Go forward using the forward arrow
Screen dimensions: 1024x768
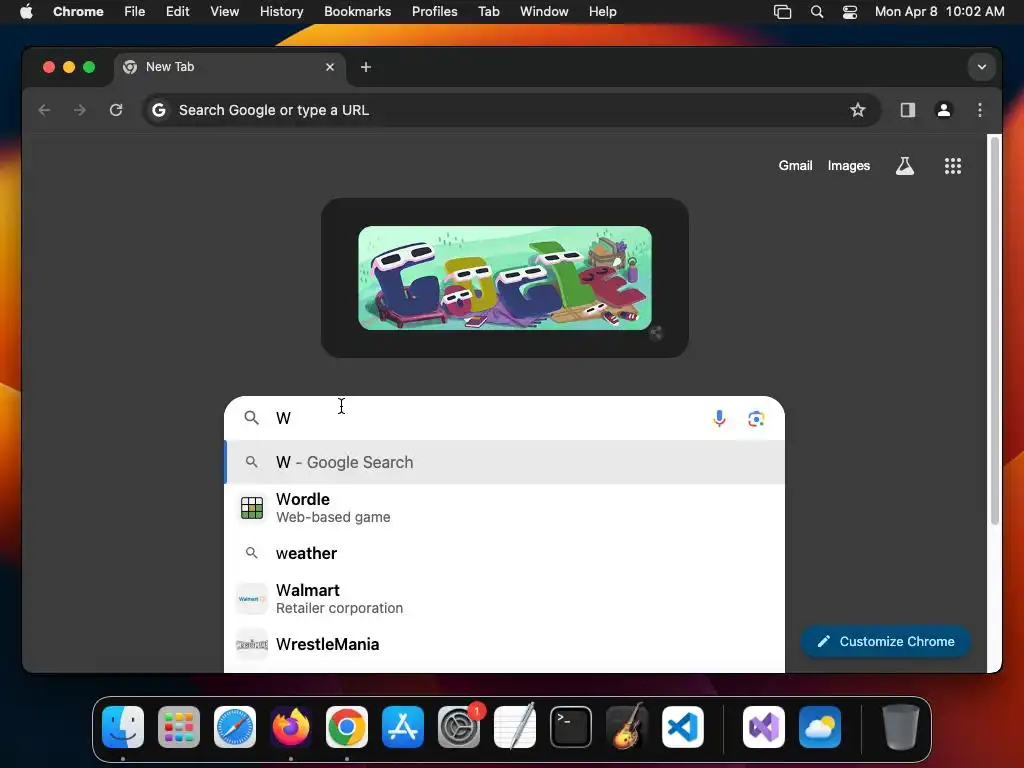(80, 110)
